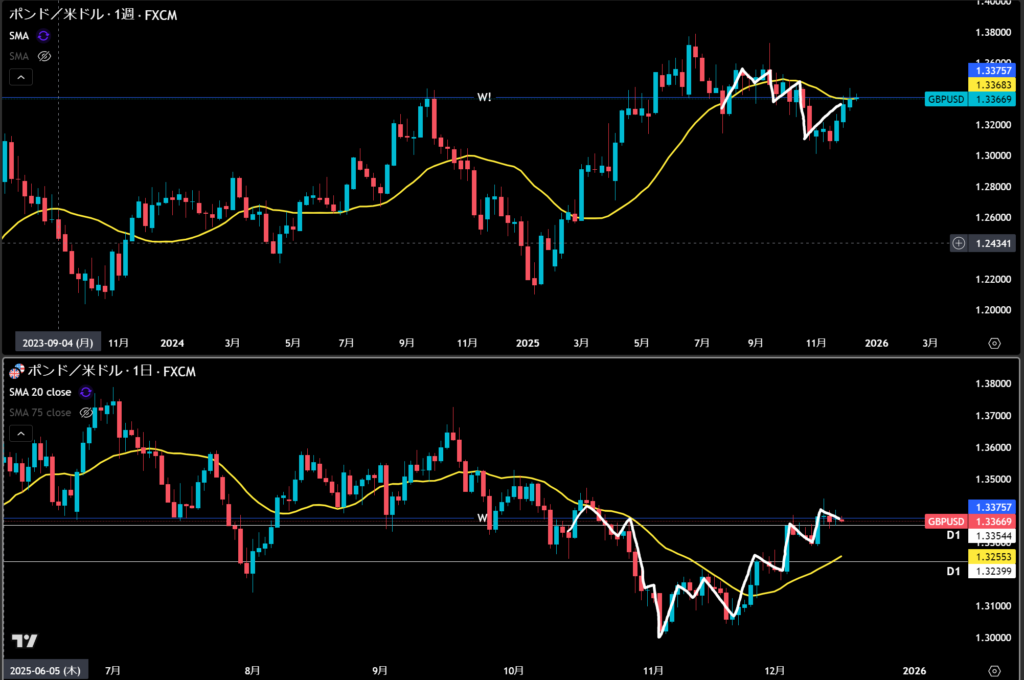
Task: Click the purple SMA refresh icon on weekly chart
Action: [x=44, y=36]
